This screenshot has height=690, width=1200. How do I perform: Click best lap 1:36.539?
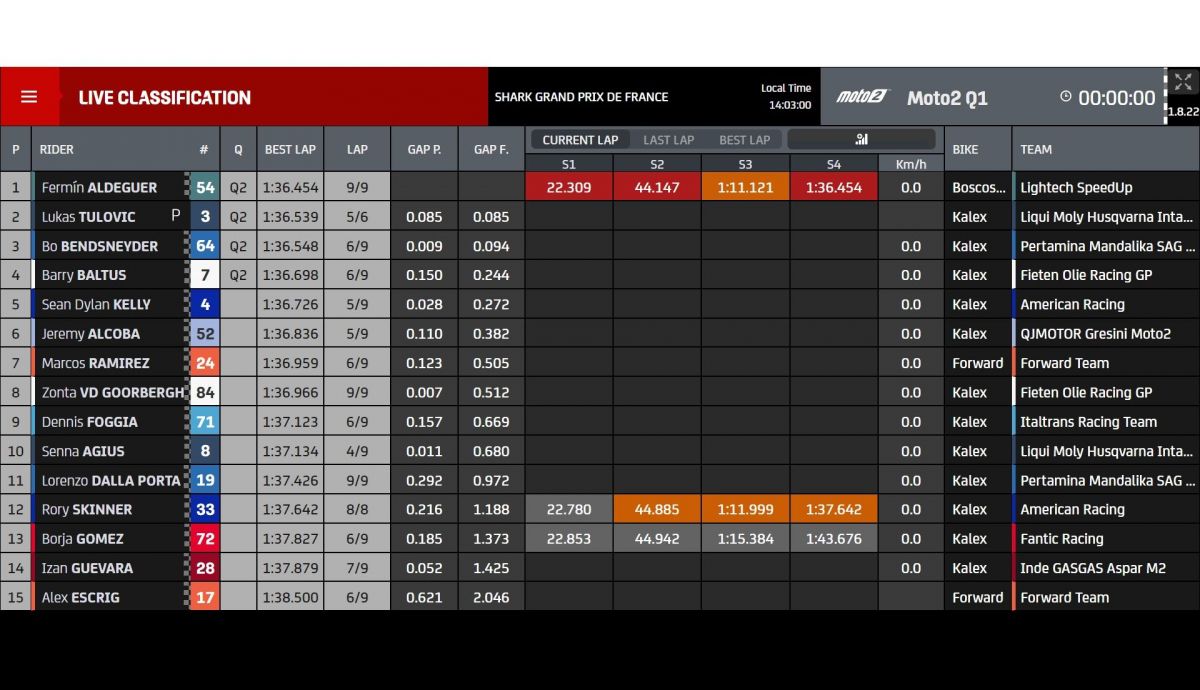(x=290, y=217)
